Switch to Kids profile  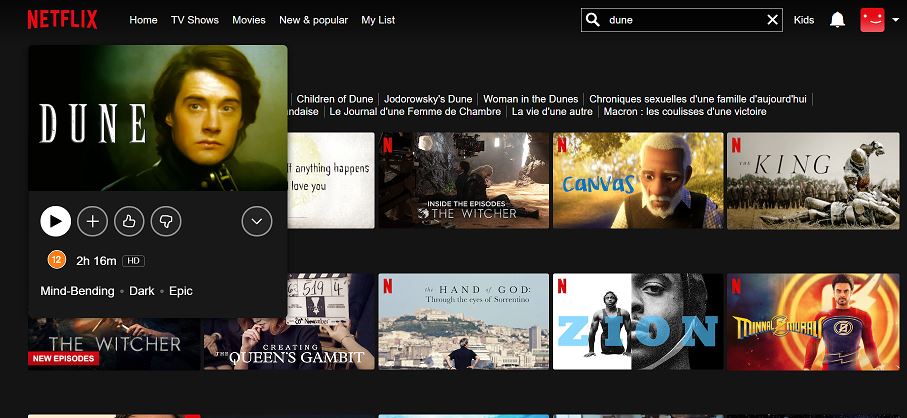click(804, 20)
